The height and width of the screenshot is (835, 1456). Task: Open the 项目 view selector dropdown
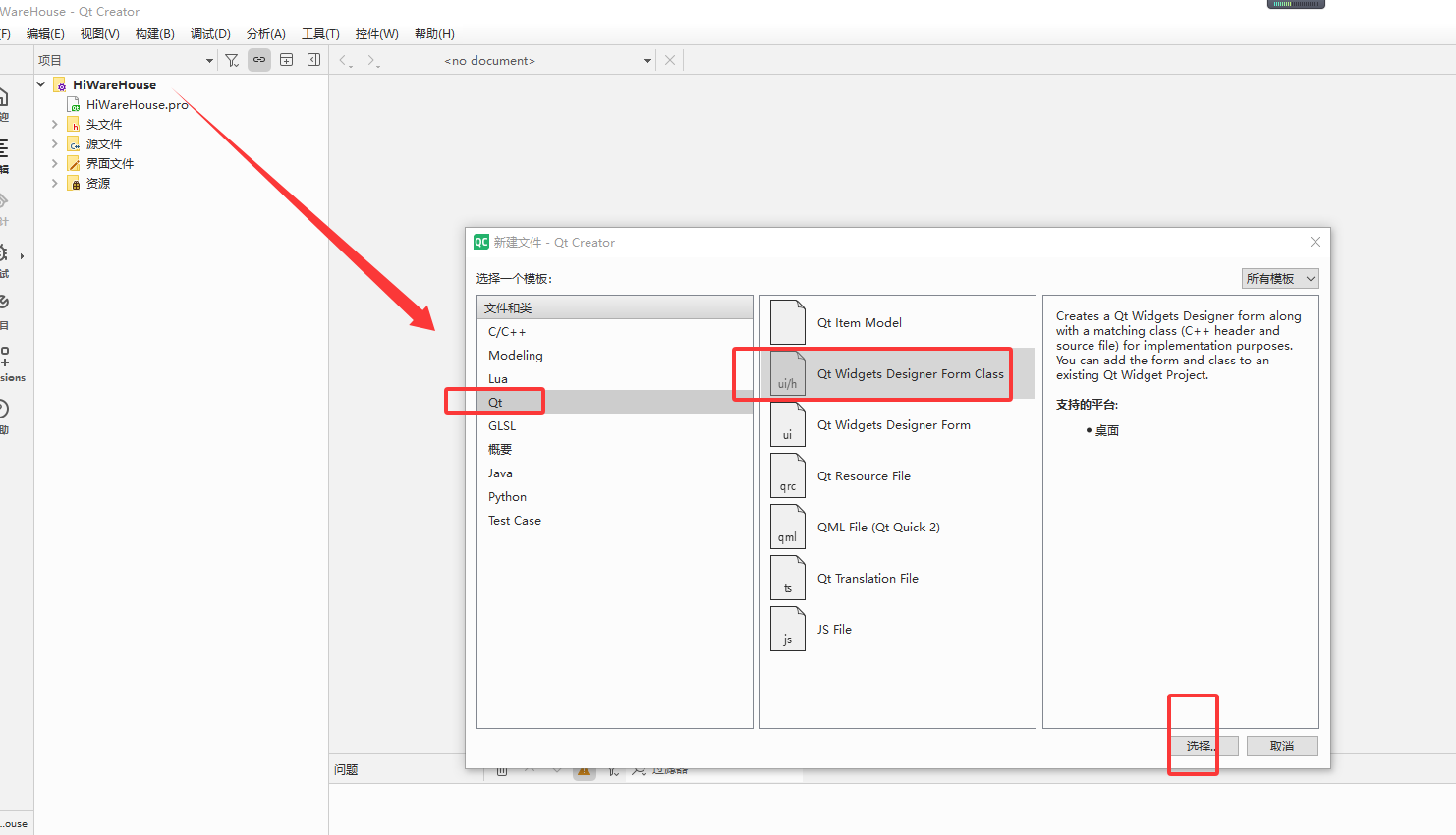coord(126,60)
